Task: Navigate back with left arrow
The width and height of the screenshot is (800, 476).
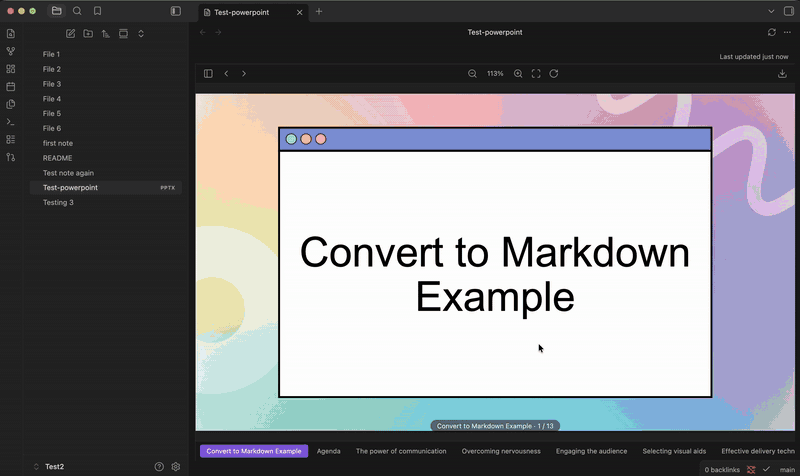Action: (203, 32)
